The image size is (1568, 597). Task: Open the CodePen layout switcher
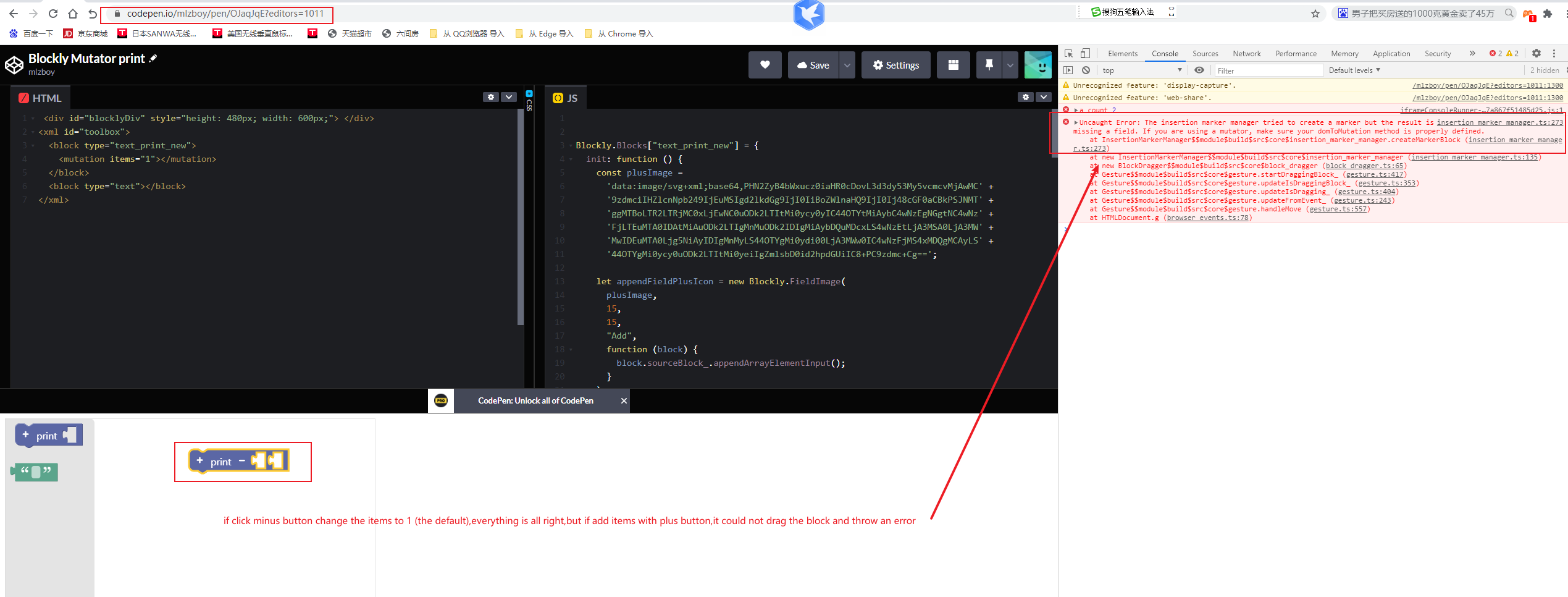point(953,65)
